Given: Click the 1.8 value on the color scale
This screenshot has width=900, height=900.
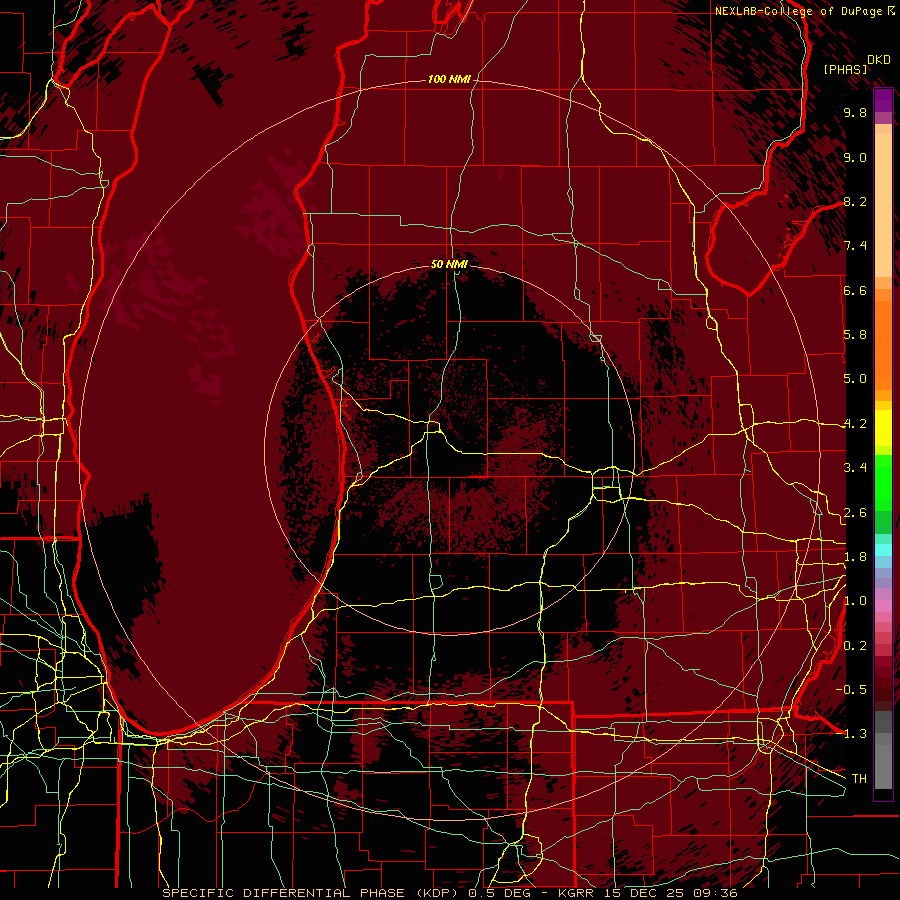Looking at the screenshot, I should coord(855,557).
